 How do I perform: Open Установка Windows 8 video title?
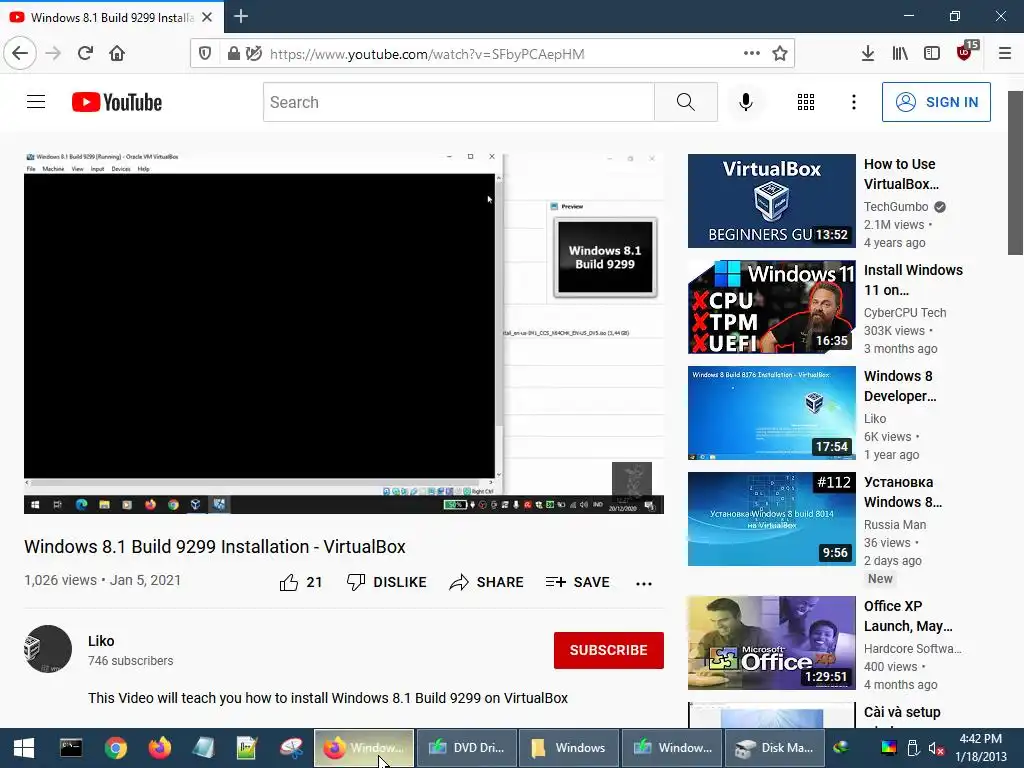(903, 492)
